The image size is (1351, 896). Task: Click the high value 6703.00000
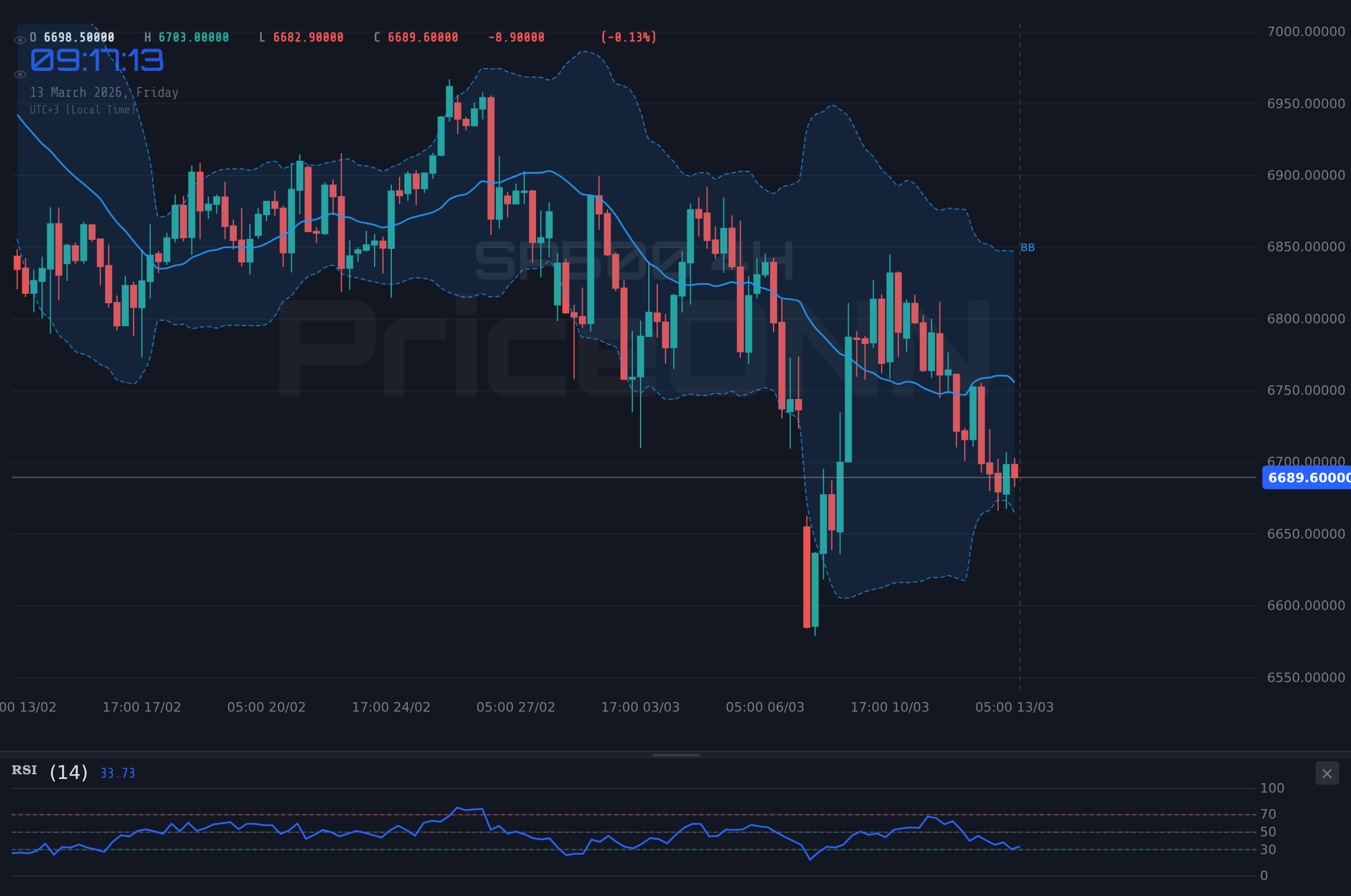194,37
